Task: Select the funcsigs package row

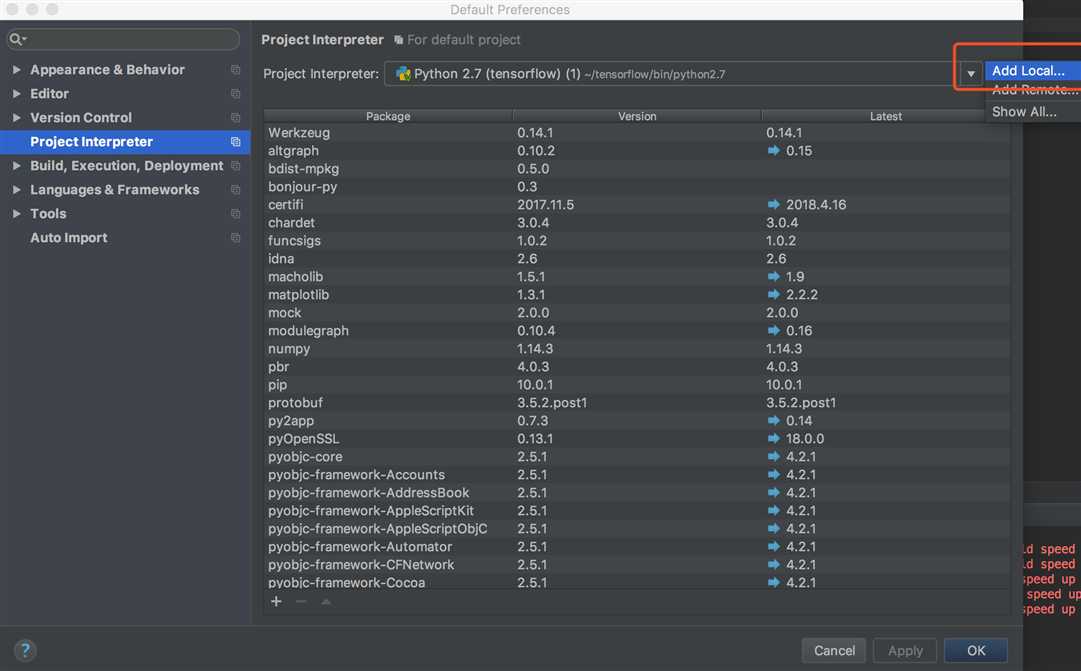Action: [x=637, y=240]
